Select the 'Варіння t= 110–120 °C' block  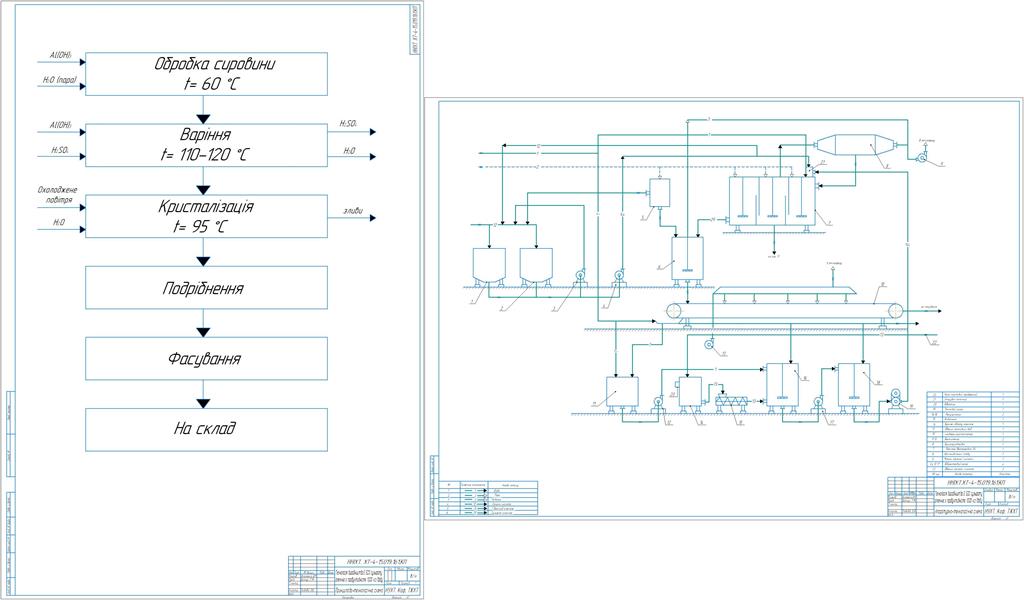206,145
